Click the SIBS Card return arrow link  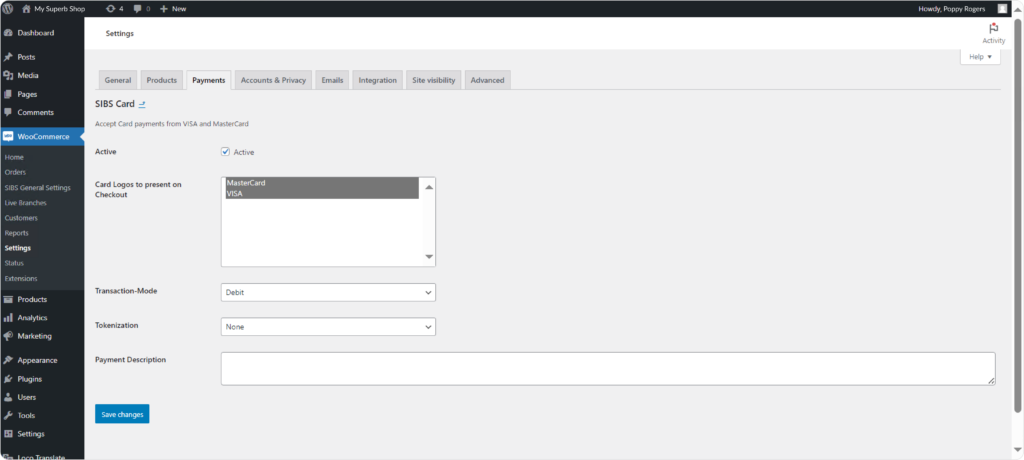[142, 104]
